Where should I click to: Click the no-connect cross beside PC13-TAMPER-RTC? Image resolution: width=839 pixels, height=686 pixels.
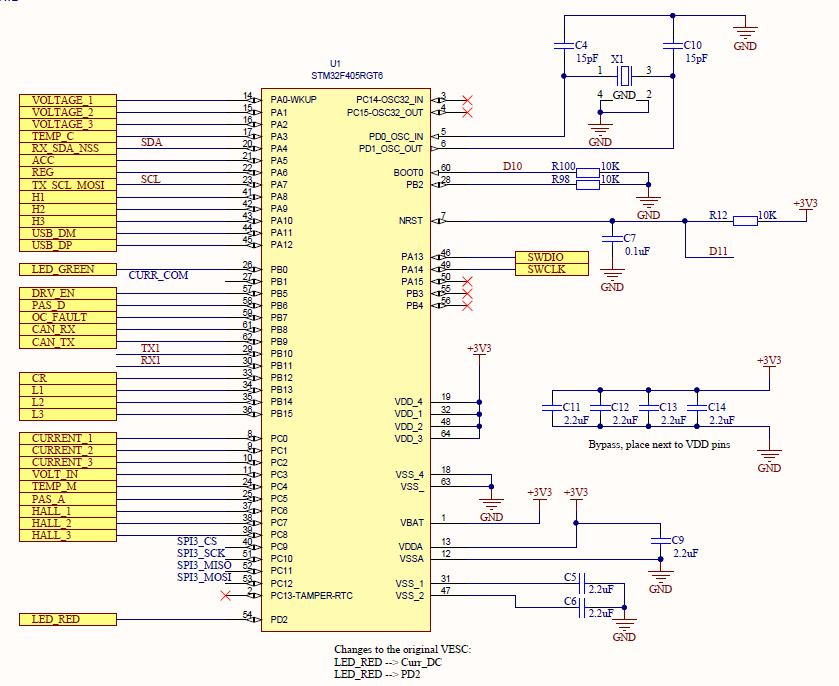pos(225,596)
